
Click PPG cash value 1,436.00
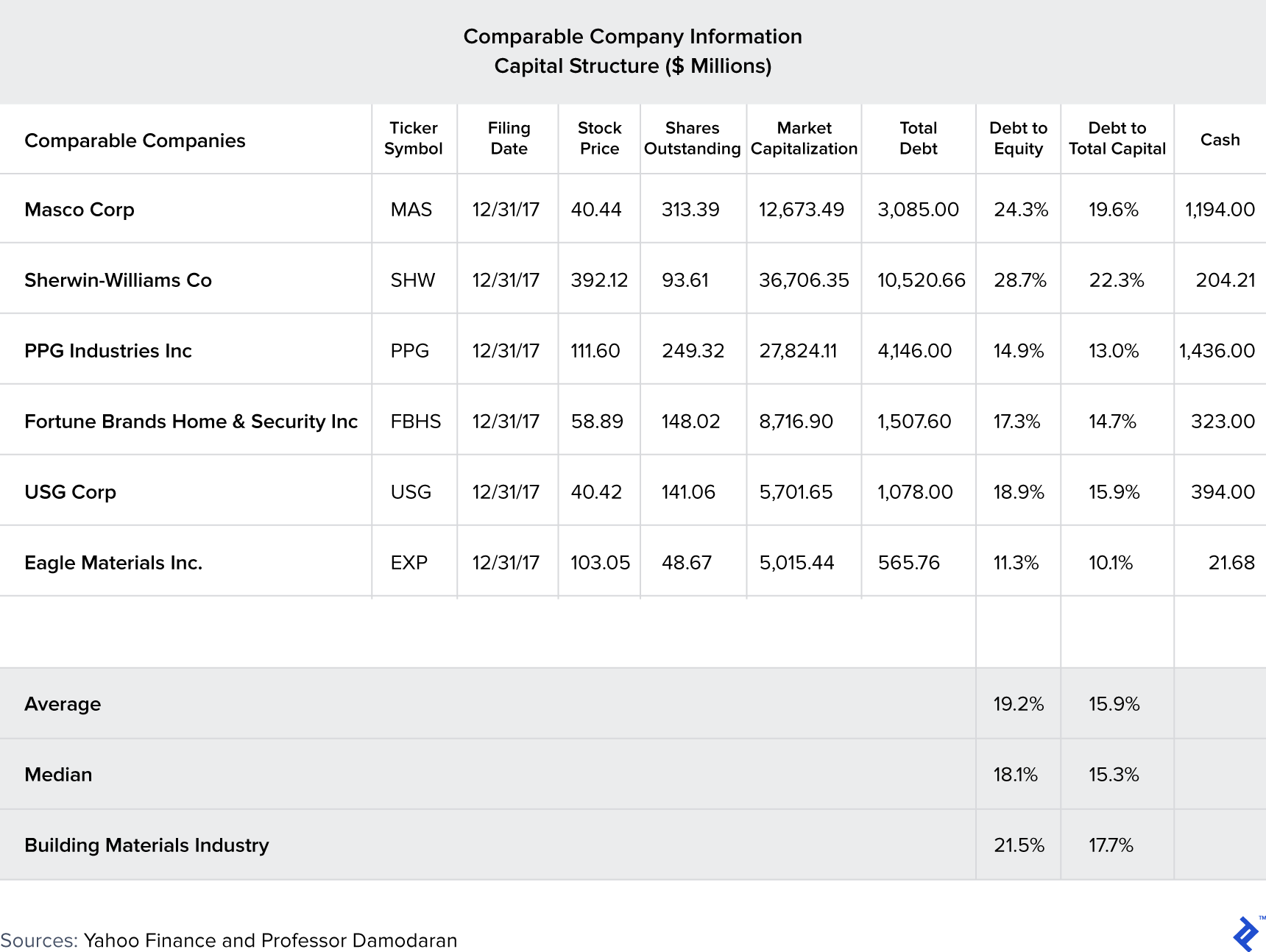click(x=1217, y=351)
